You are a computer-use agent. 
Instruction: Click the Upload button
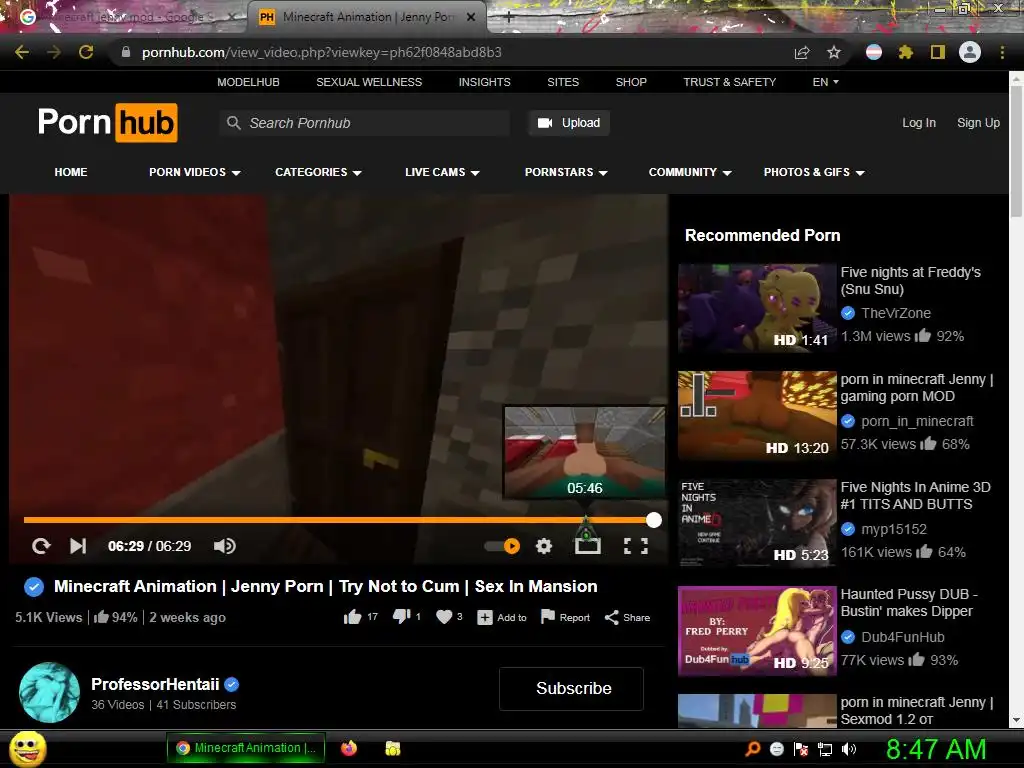(x=569, y=123)
